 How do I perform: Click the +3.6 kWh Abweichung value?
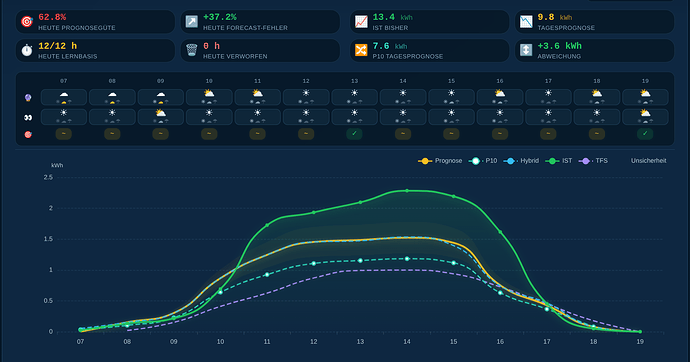click(x=559, y=46)
